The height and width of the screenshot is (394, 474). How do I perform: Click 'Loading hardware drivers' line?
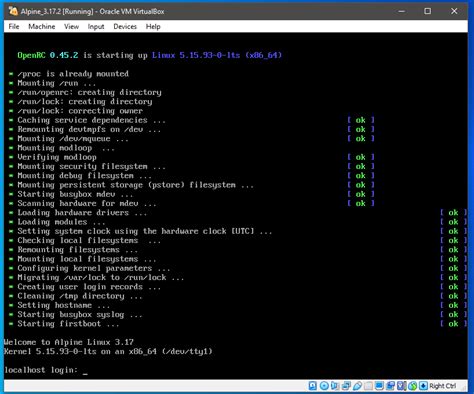point(82,213)
